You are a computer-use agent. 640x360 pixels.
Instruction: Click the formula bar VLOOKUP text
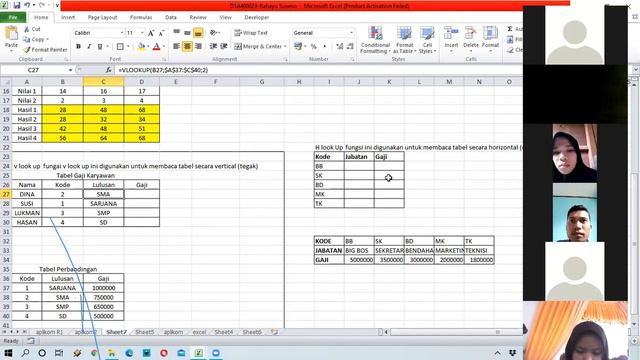click(x=163, y=70)
